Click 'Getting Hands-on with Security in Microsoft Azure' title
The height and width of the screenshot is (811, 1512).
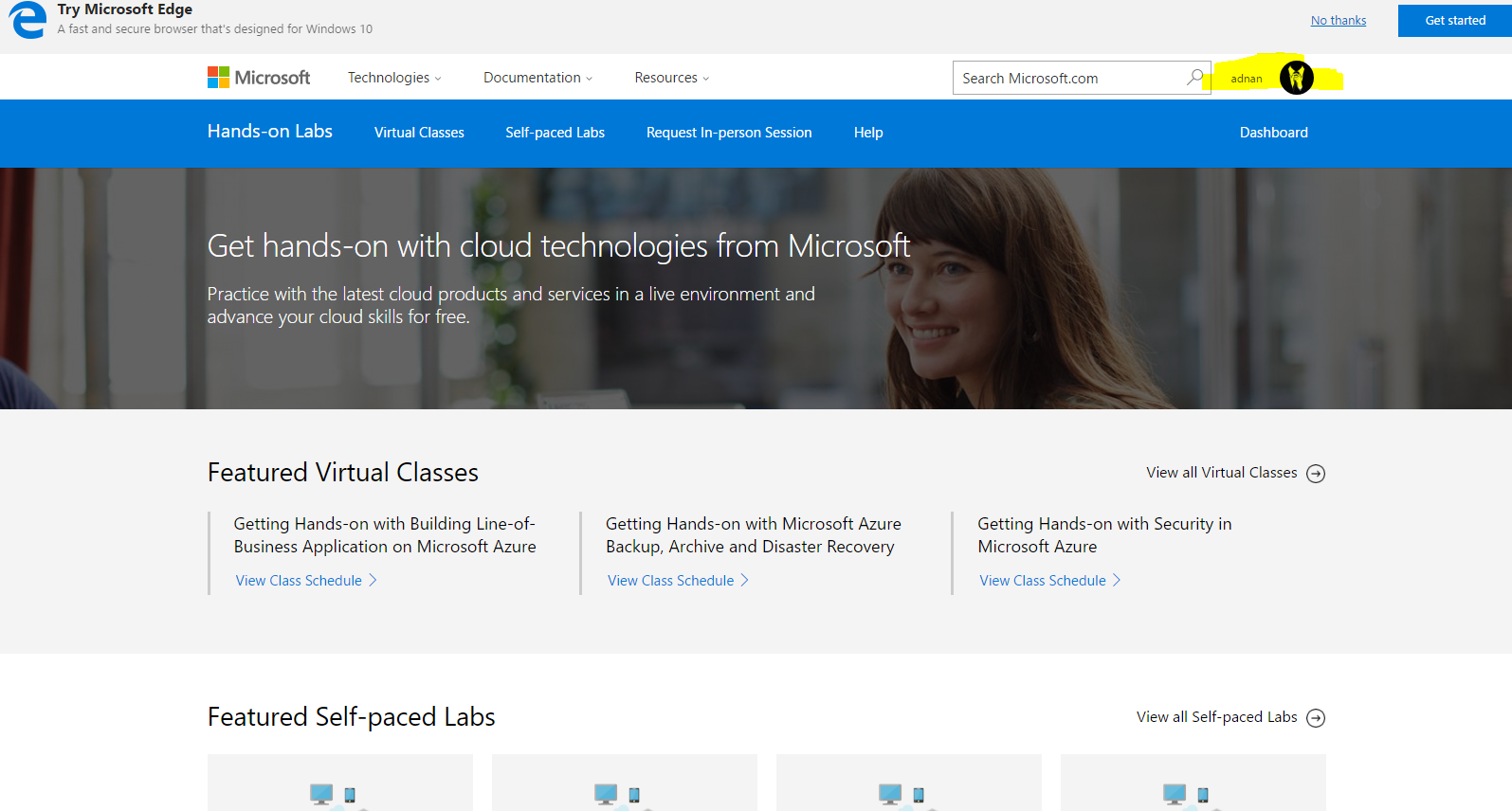pyautogui.click(x=1104, y=535)
